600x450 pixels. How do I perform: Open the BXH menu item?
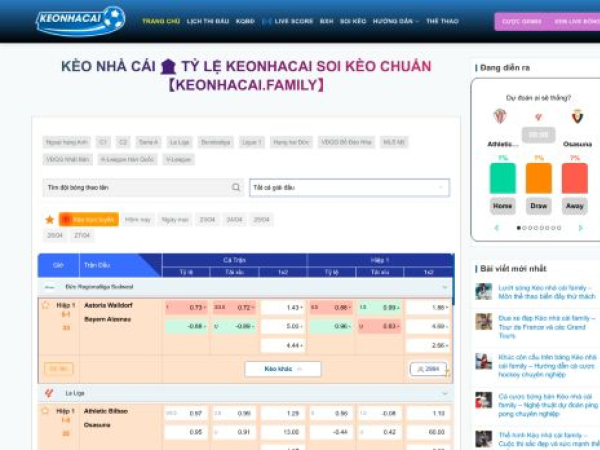[x=327, y=21]
